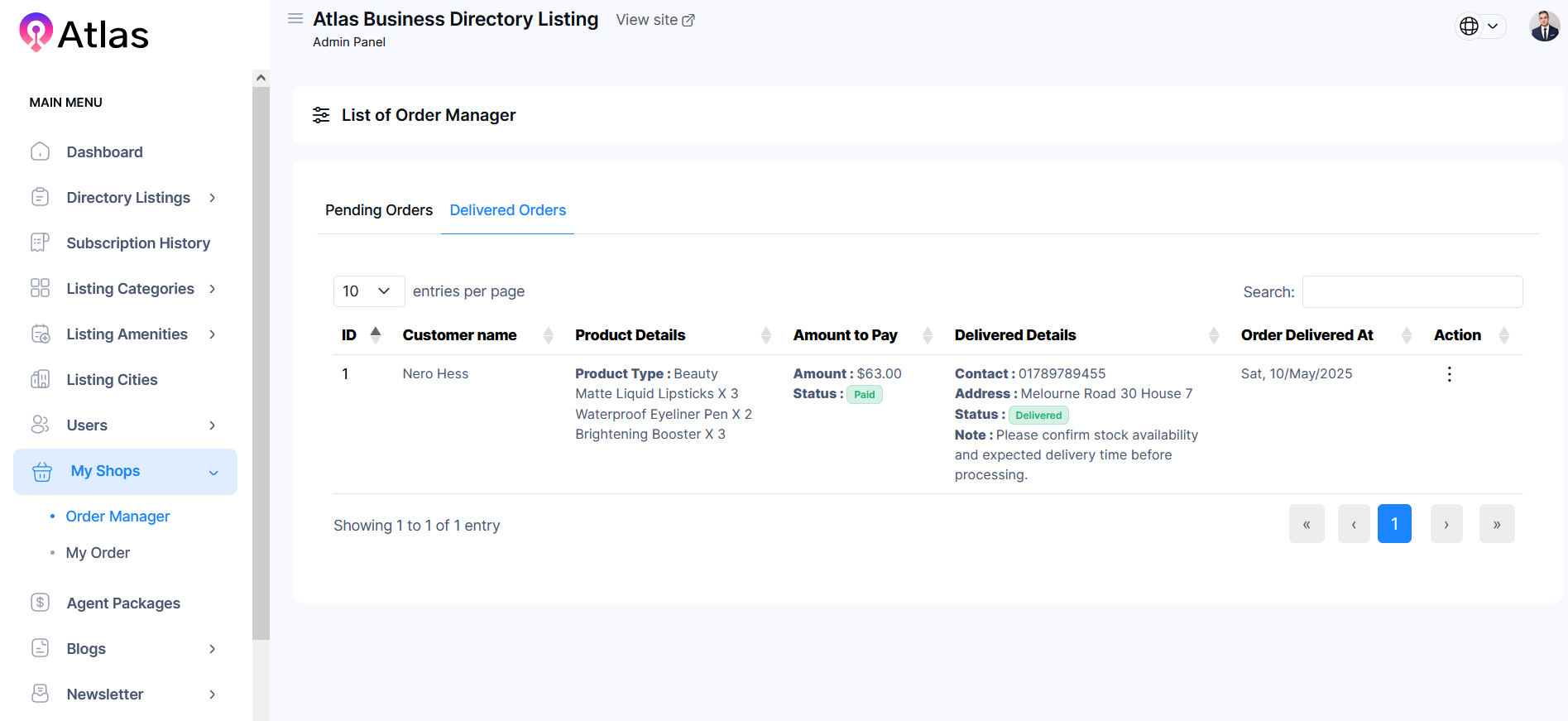Select the Delivered Orders tab
Image resolution: width=1568 pixels, height=721 pixels.
[507, 210]
